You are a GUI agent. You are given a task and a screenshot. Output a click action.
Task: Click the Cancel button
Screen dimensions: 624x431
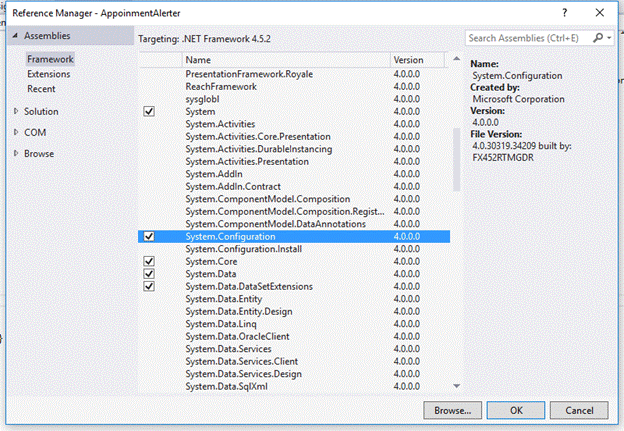tap(579, 410)
